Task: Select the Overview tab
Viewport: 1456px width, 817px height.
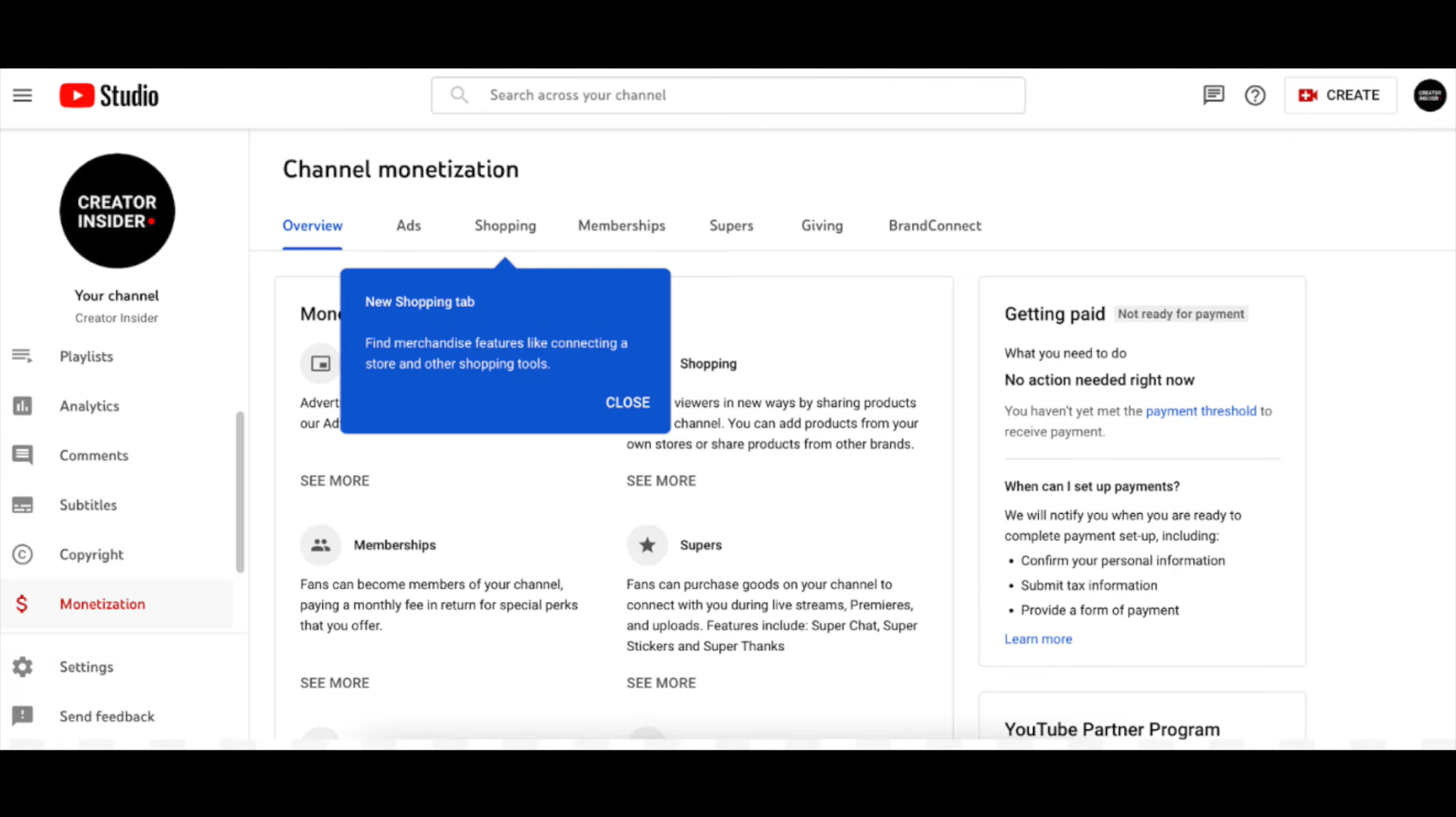Action: click(312, 226)
